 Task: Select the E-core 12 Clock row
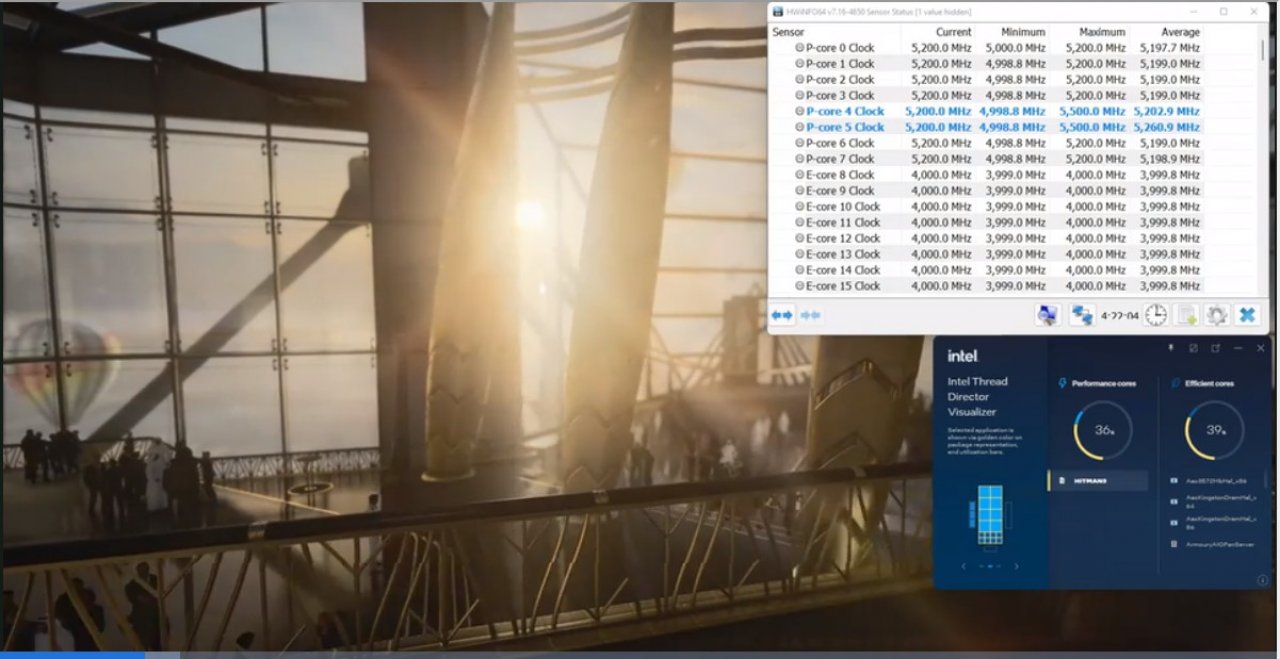point(986,238)
